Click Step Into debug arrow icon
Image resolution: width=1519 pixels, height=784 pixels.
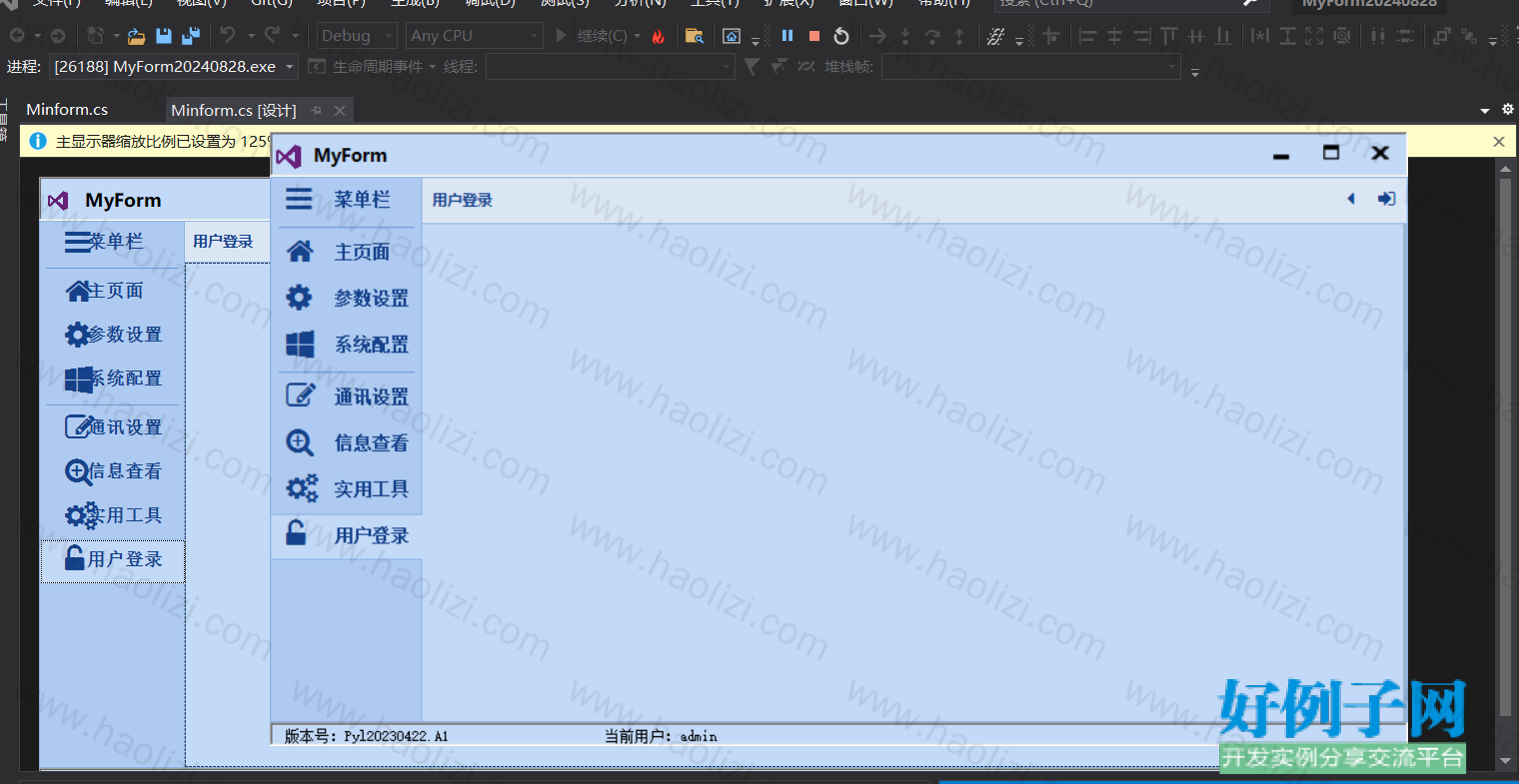tap(905, 36)
